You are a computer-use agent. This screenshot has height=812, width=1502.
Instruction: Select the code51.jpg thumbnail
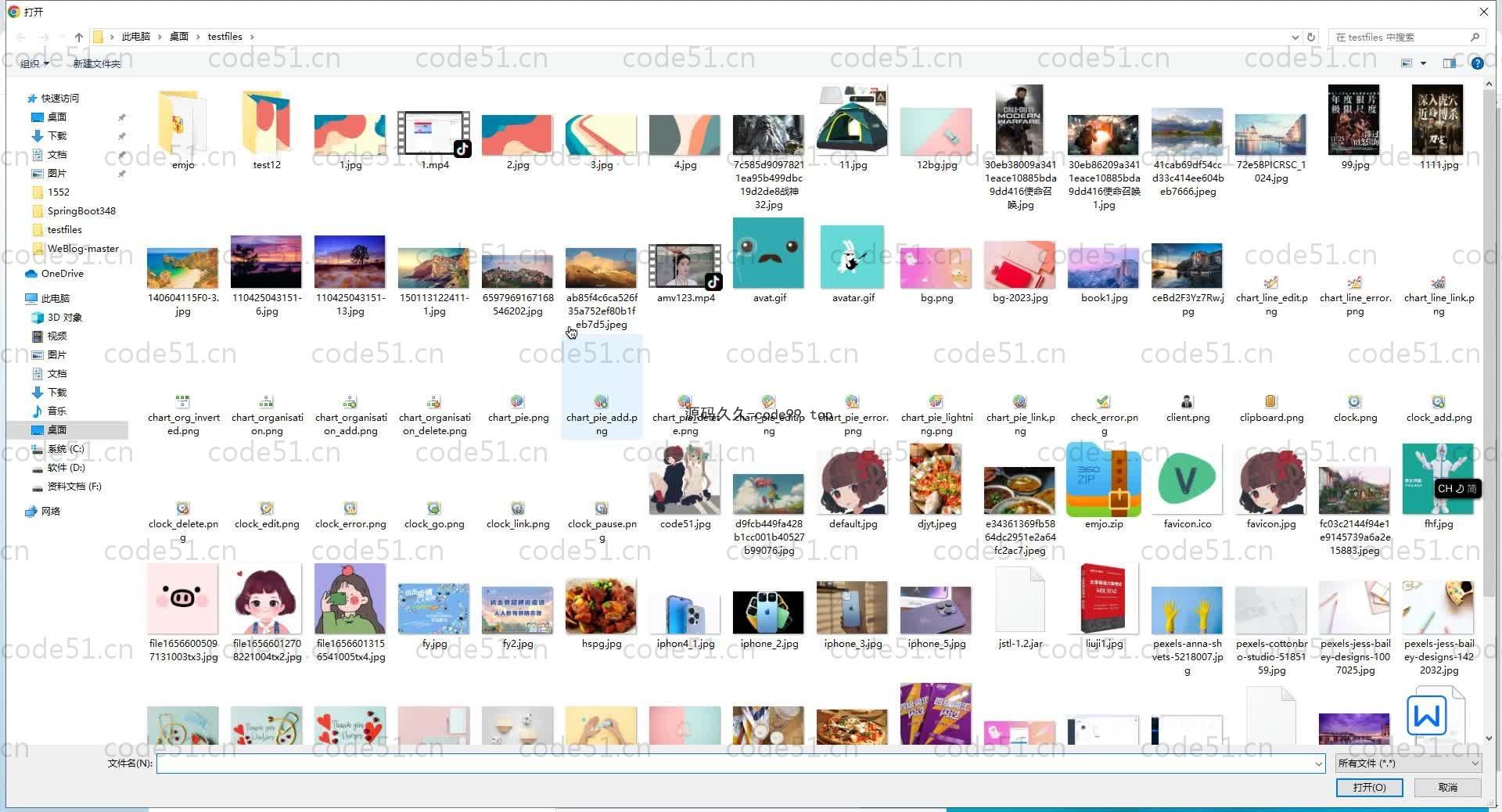tap(685, 480)
